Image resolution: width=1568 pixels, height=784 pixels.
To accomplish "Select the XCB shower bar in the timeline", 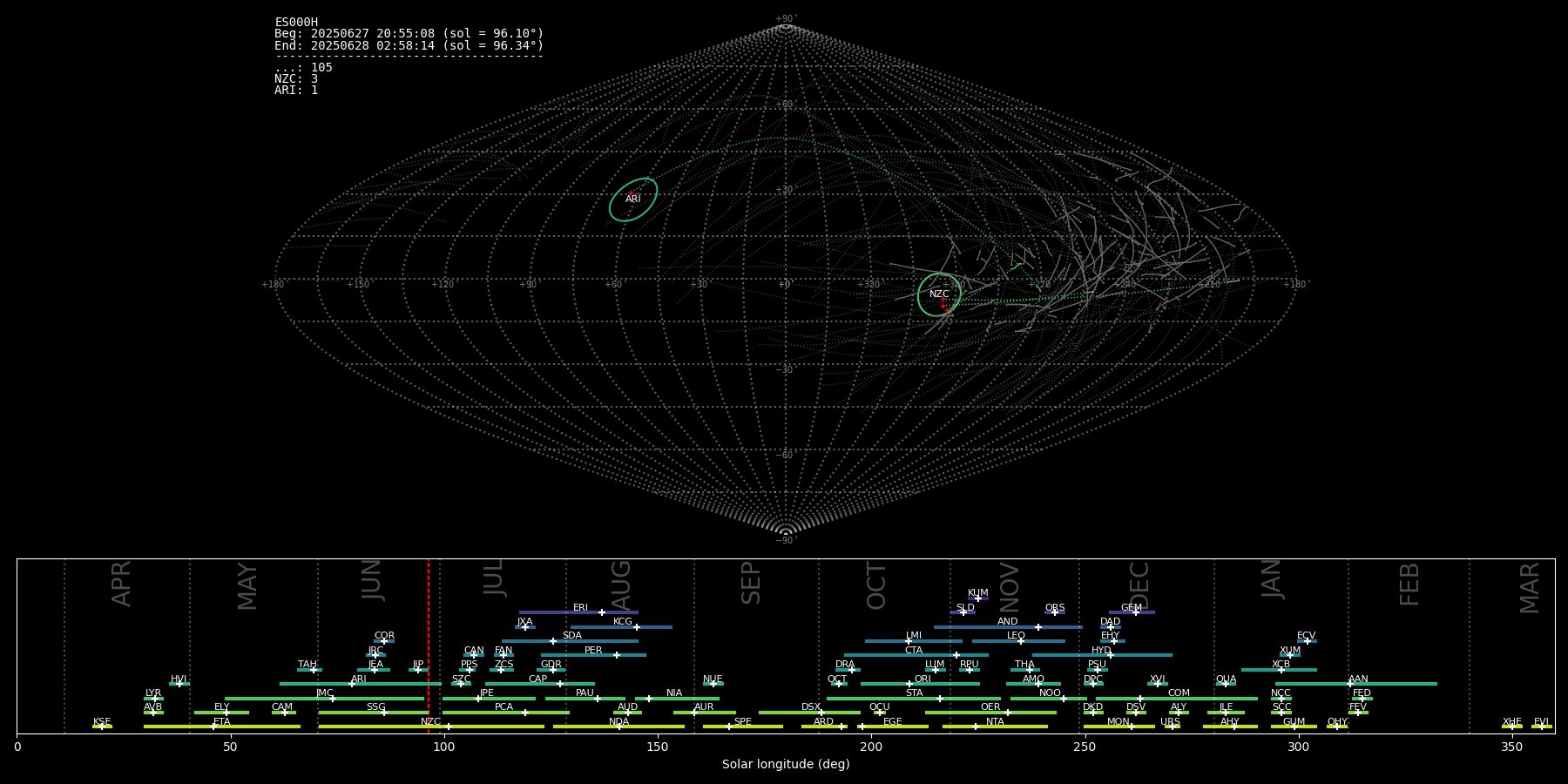I will click(1279, 670).
